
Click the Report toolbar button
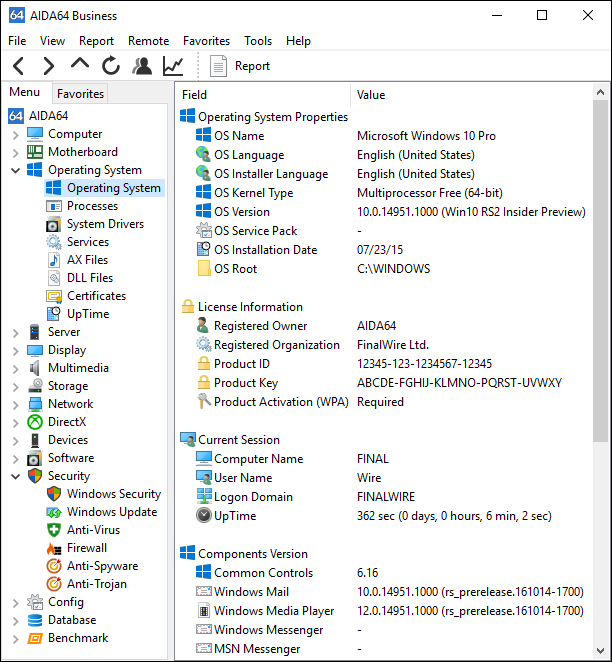pos(240,66)
